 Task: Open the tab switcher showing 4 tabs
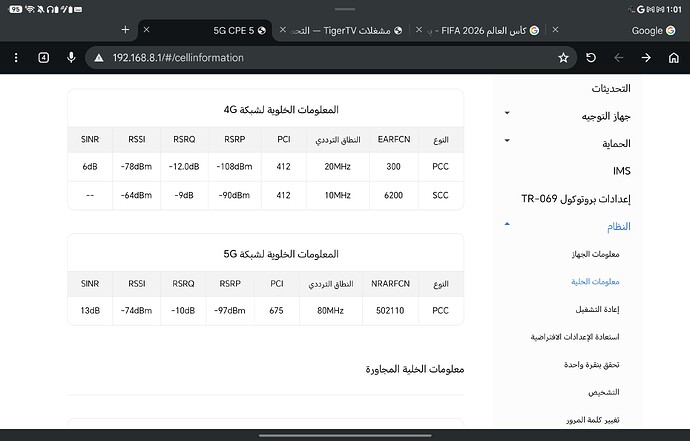click(x=44, y=58)
